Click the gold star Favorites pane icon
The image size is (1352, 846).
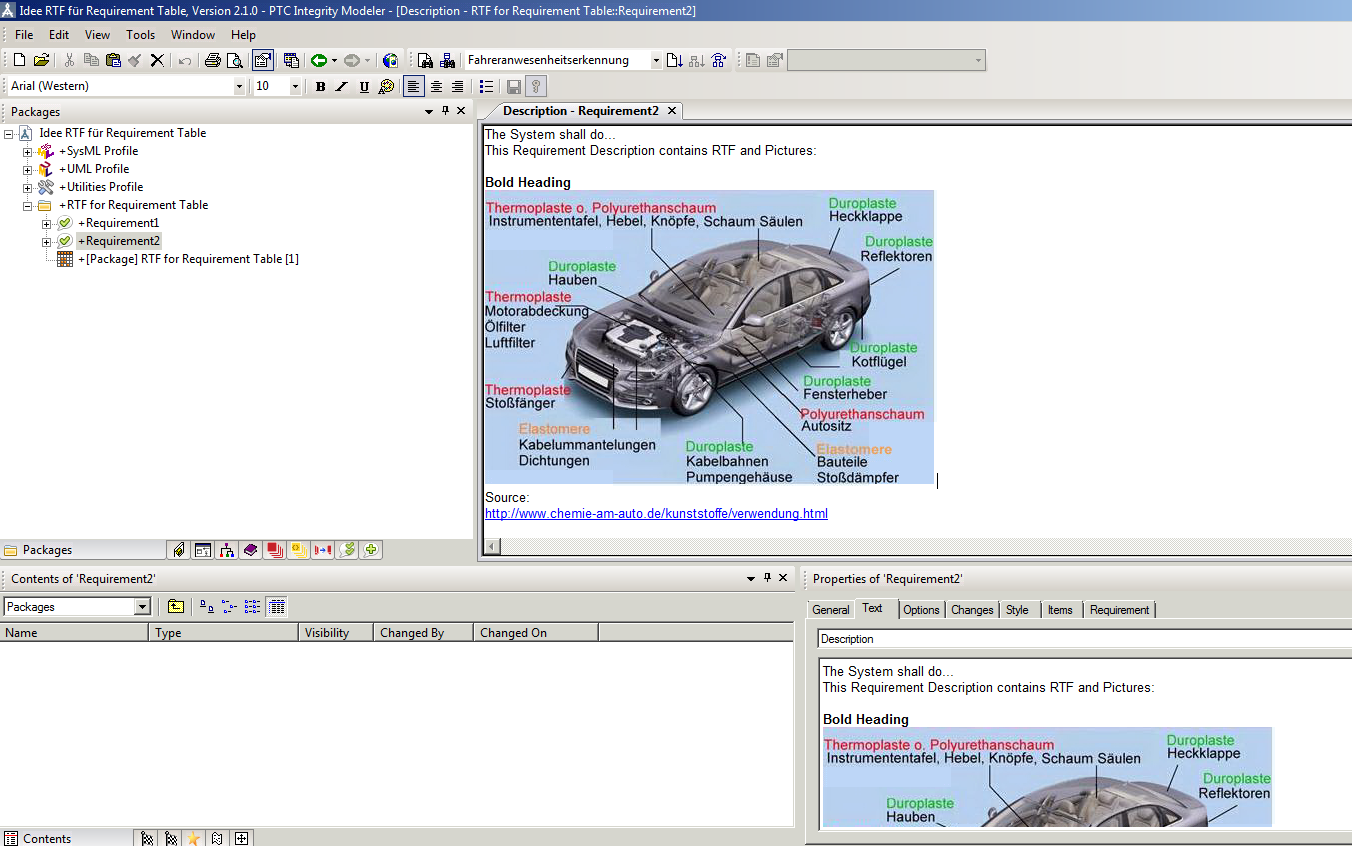click(x=193, y=839)
